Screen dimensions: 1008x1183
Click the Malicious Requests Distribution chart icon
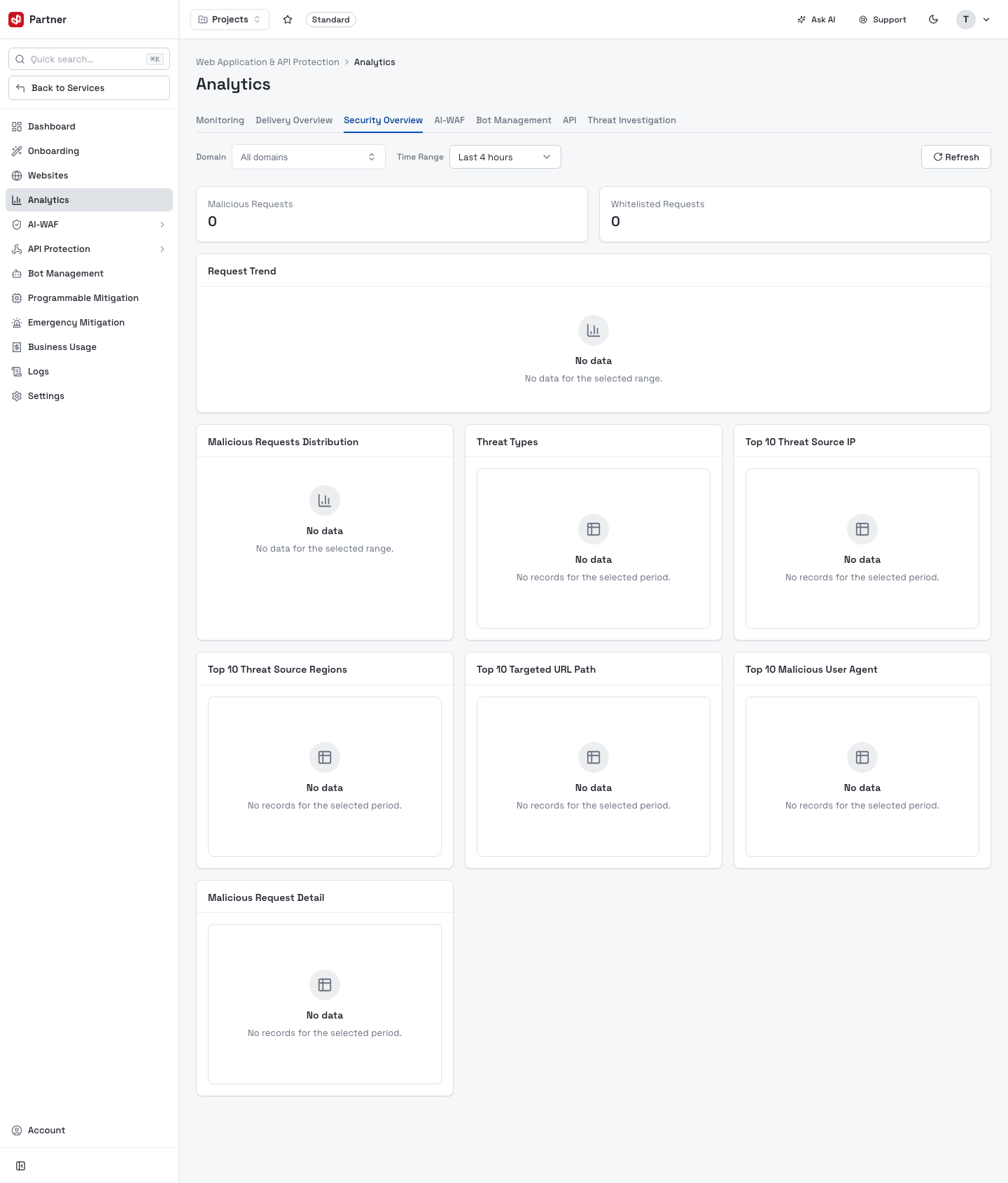pos(325,500)
